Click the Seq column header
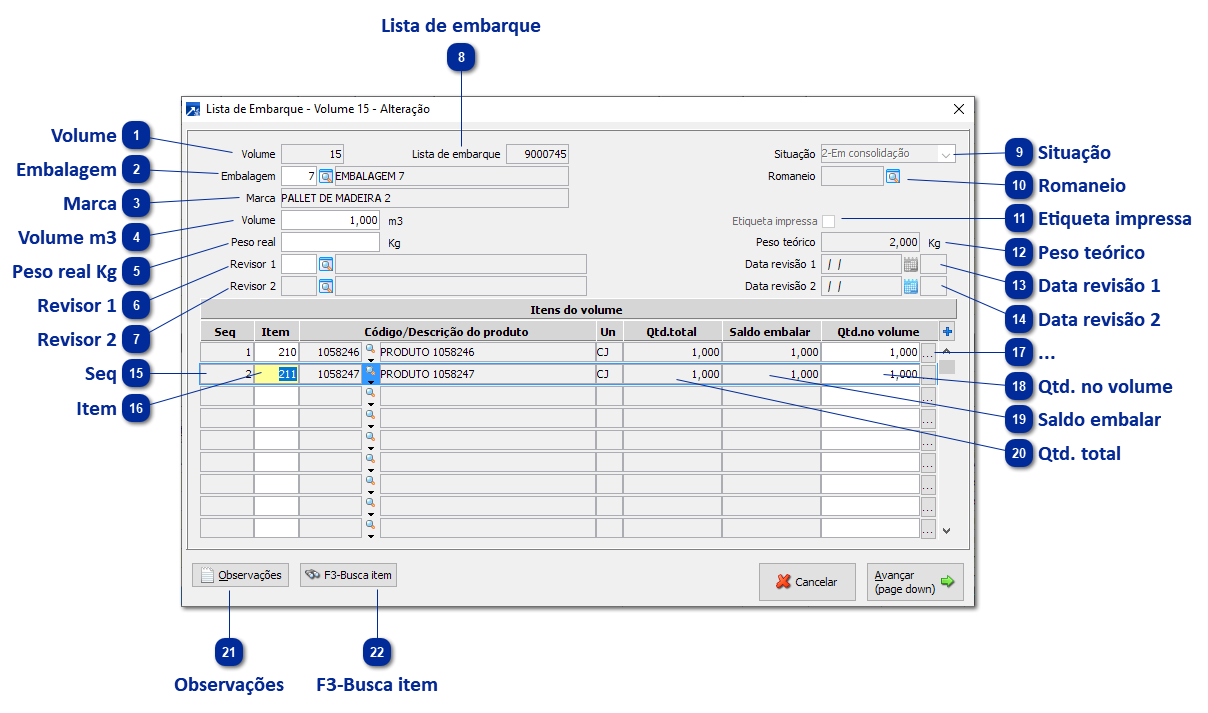Screen dimensions: 1208x713 [227, 331]
